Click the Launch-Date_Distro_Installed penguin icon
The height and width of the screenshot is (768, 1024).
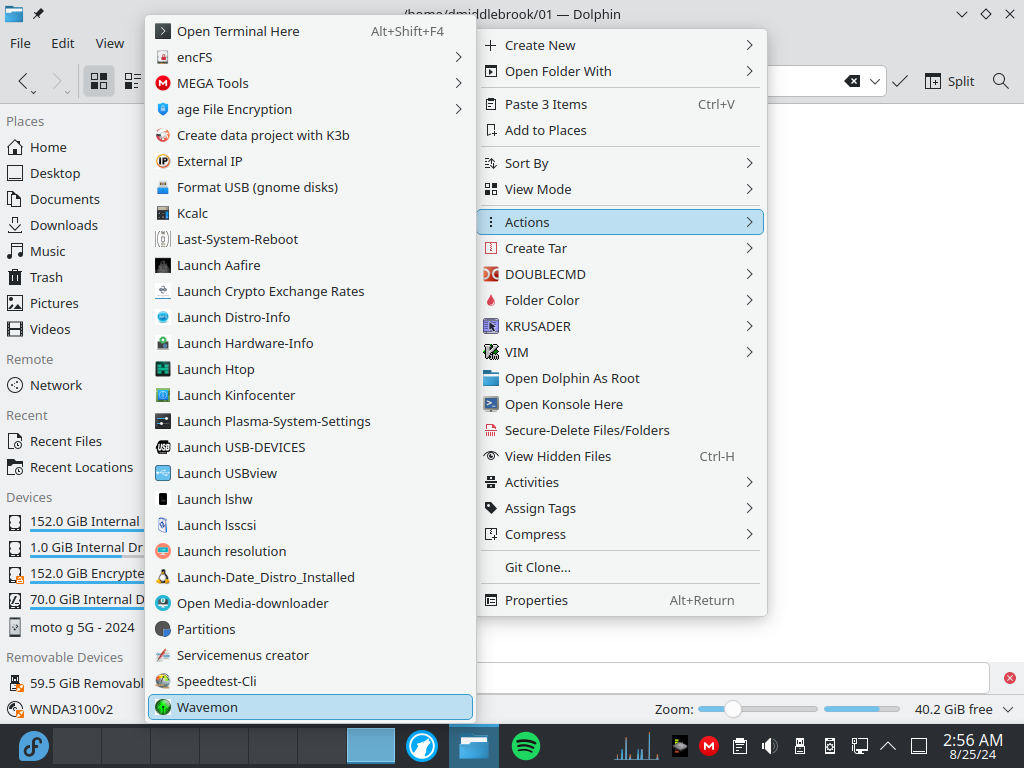pos(163,577)
